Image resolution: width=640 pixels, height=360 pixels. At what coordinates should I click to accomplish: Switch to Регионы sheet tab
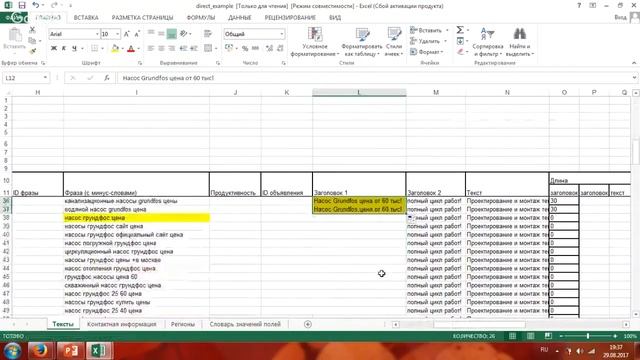pos(182,324)
